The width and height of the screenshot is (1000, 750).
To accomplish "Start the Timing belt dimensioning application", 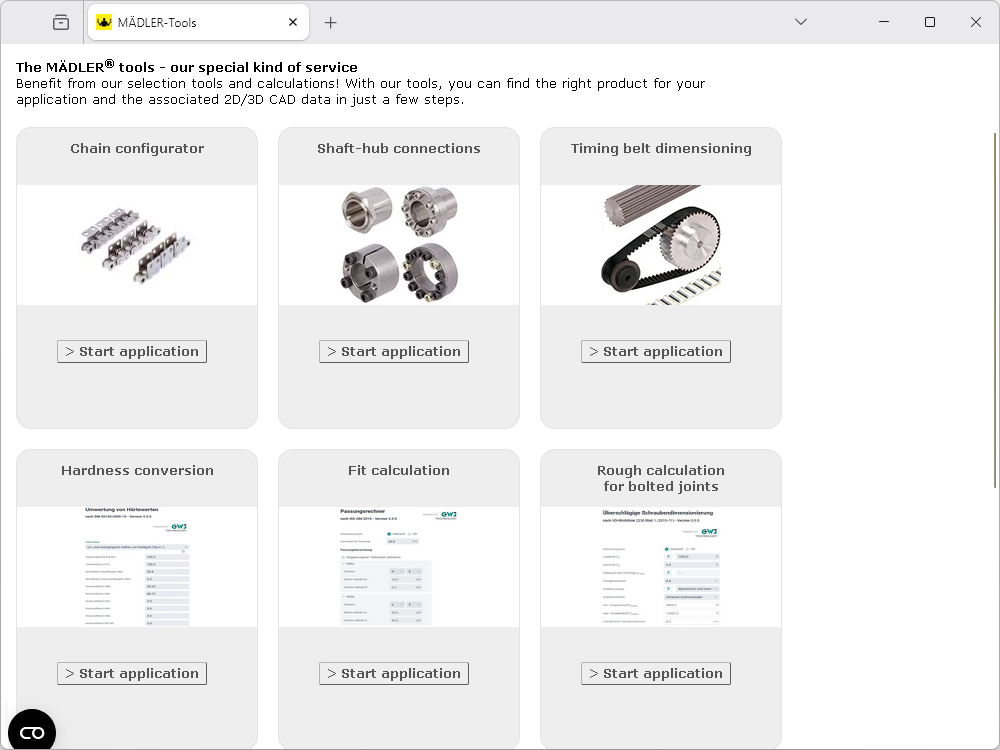I will 656,351.
